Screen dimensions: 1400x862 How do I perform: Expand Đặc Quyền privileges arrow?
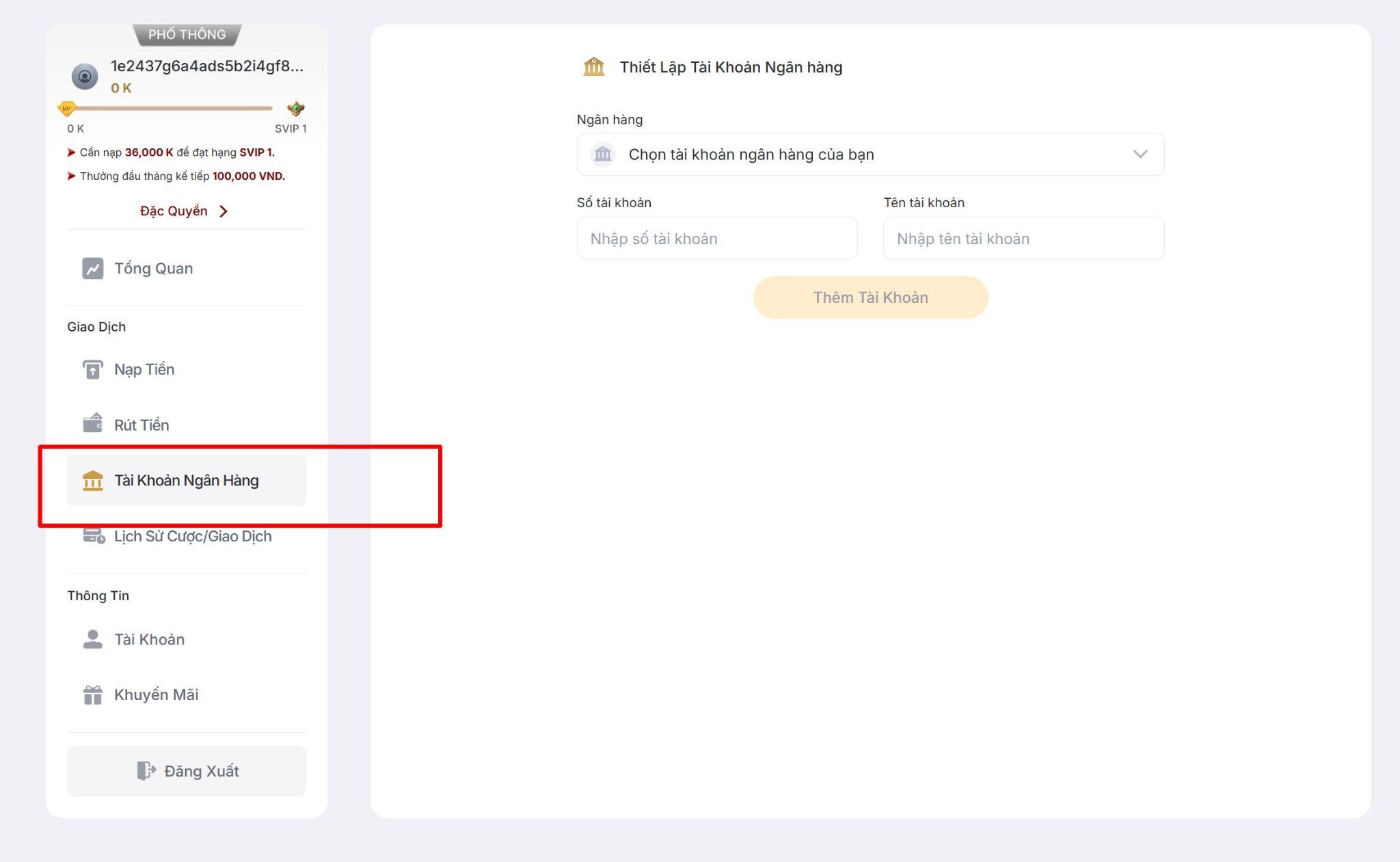tap(224, 211)
